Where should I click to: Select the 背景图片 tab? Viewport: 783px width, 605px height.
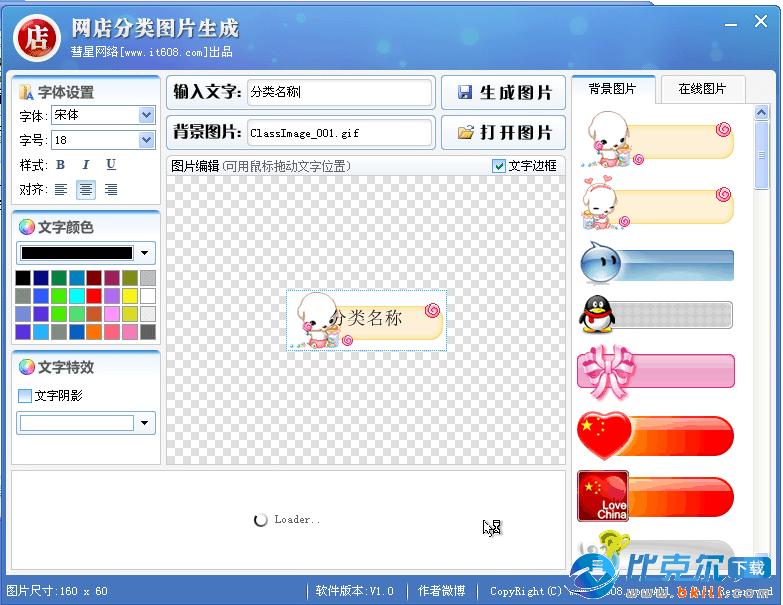pyautogui.click(x=613, y=89)
